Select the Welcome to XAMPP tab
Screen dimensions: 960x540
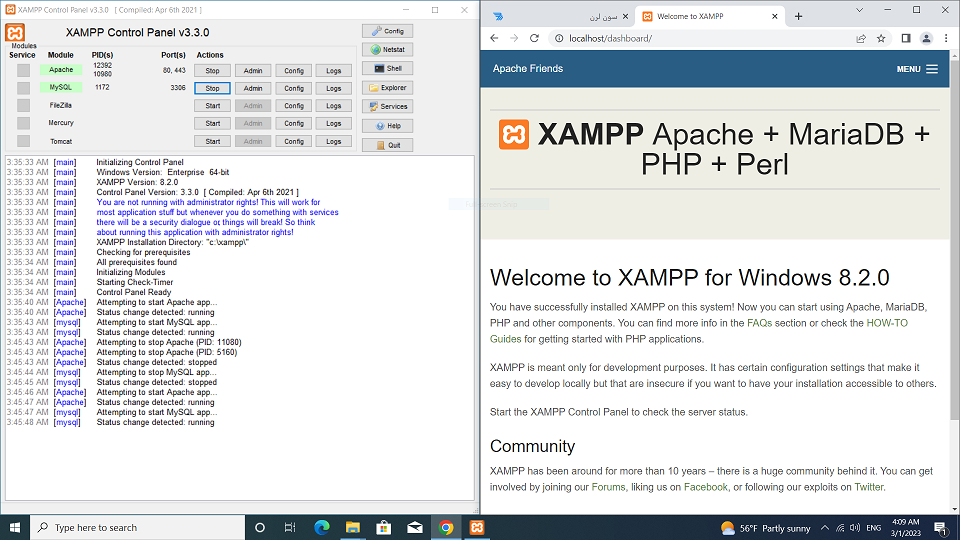click(709, 17)
